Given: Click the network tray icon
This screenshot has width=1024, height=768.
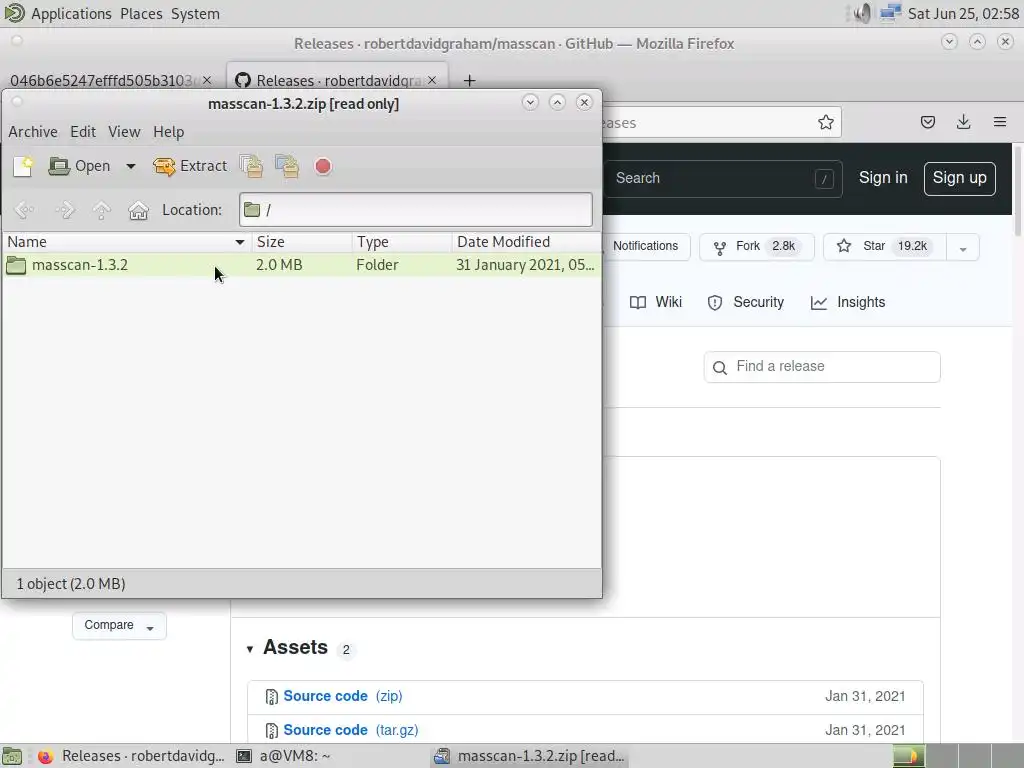Looking at the screenshot, I should (889, 13).
